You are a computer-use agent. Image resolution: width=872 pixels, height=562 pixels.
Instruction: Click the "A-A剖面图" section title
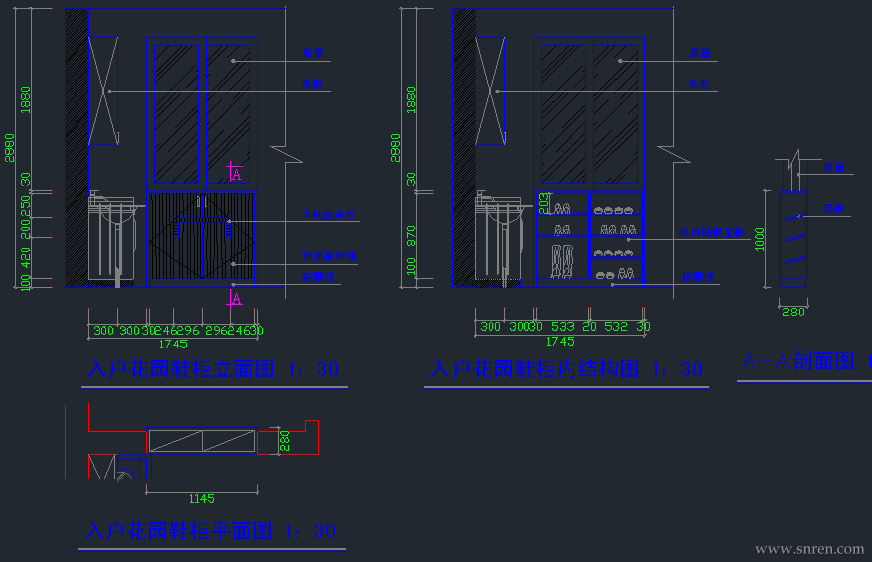click(x=799, y=361)
